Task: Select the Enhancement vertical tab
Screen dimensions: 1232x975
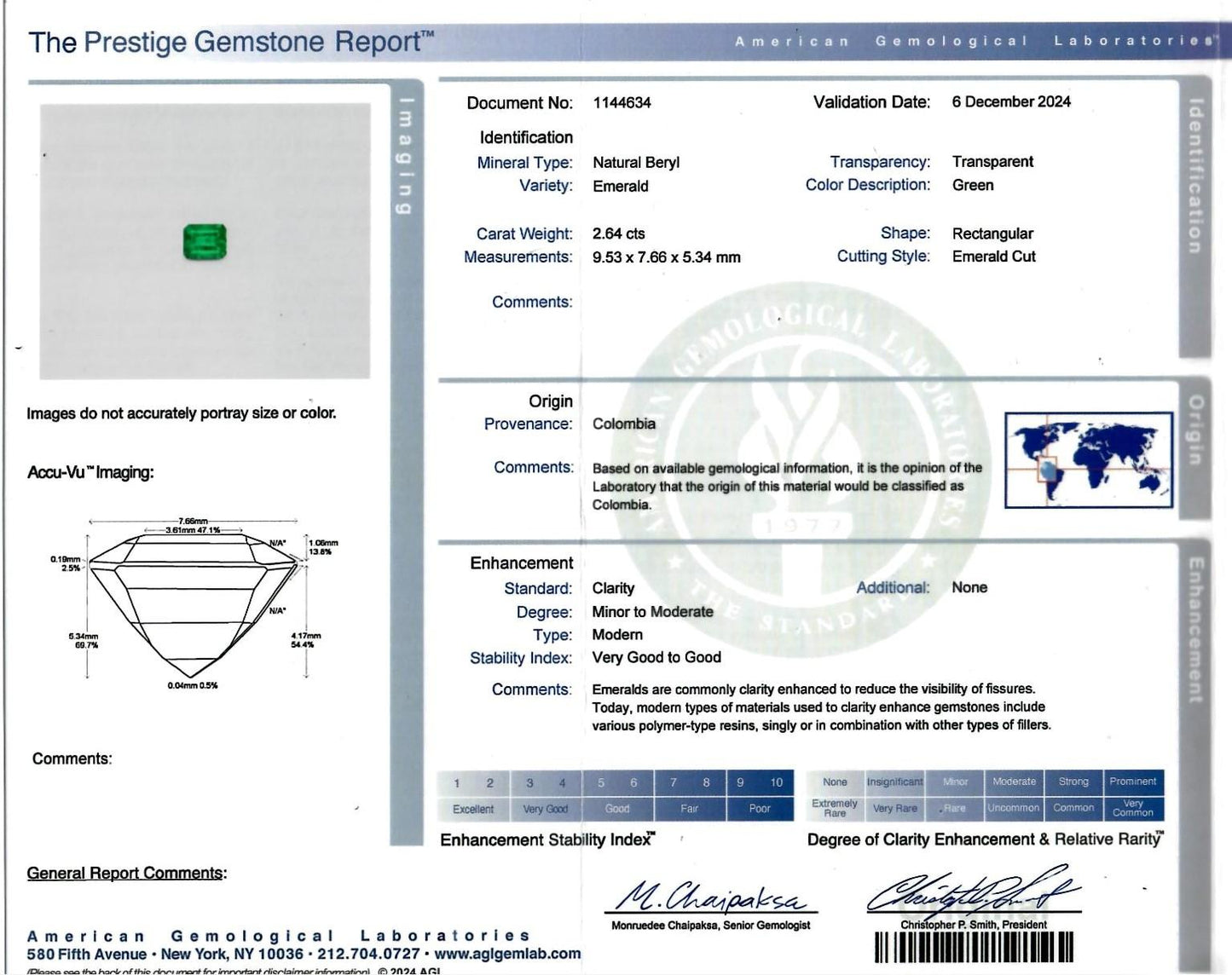Action: pyautogui.click(x=1195, y=631)
